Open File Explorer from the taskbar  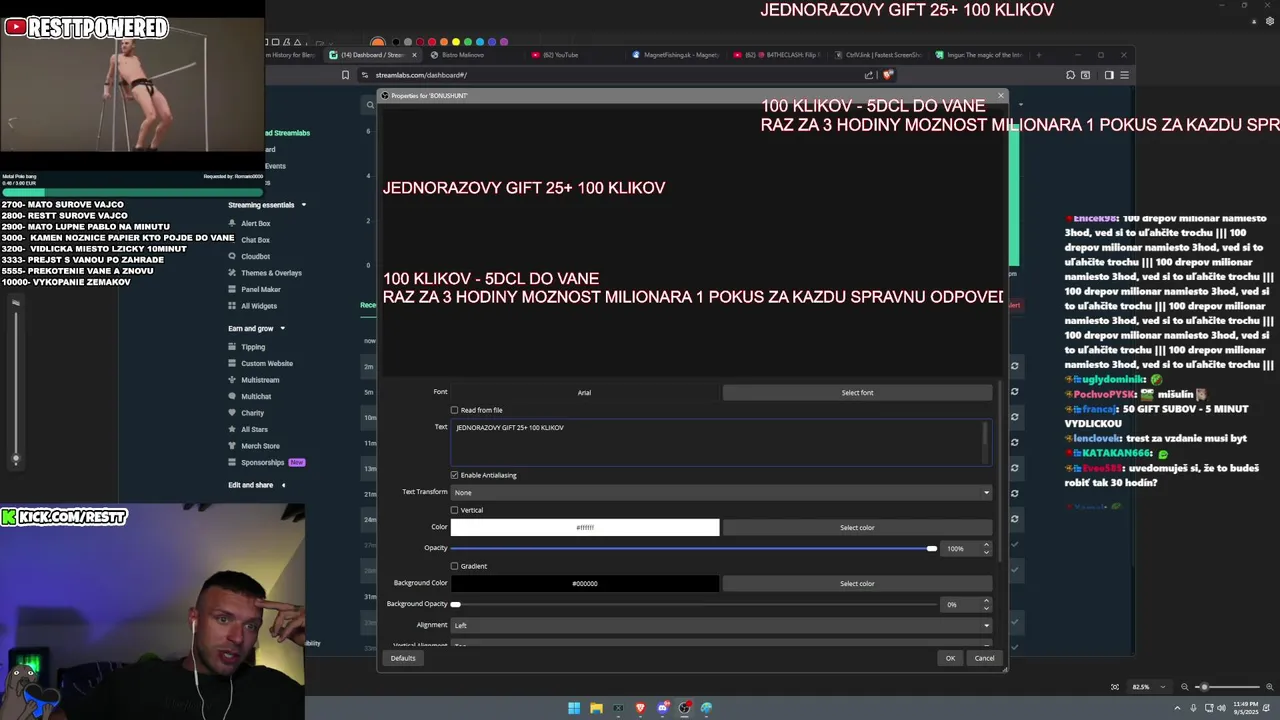pyautogui.click(x=596, y=708)
